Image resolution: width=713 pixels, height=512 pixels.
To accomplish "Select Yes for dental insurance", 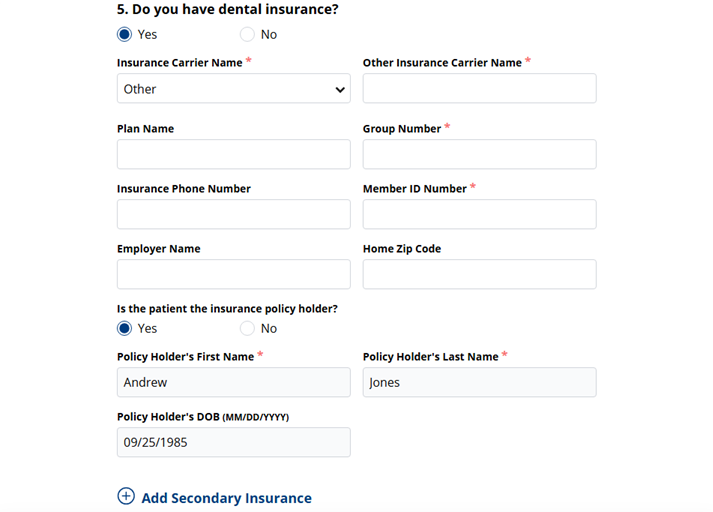I will [x=125, y=34].
